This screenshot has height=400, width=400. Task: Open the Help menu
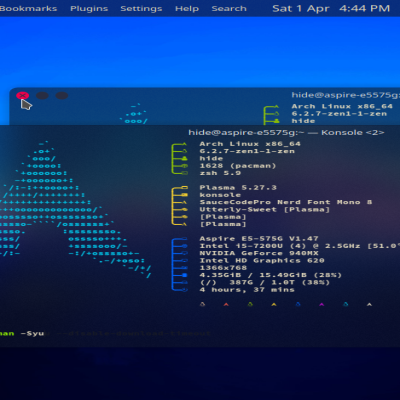pyautogui.click(x=187, y=9)
